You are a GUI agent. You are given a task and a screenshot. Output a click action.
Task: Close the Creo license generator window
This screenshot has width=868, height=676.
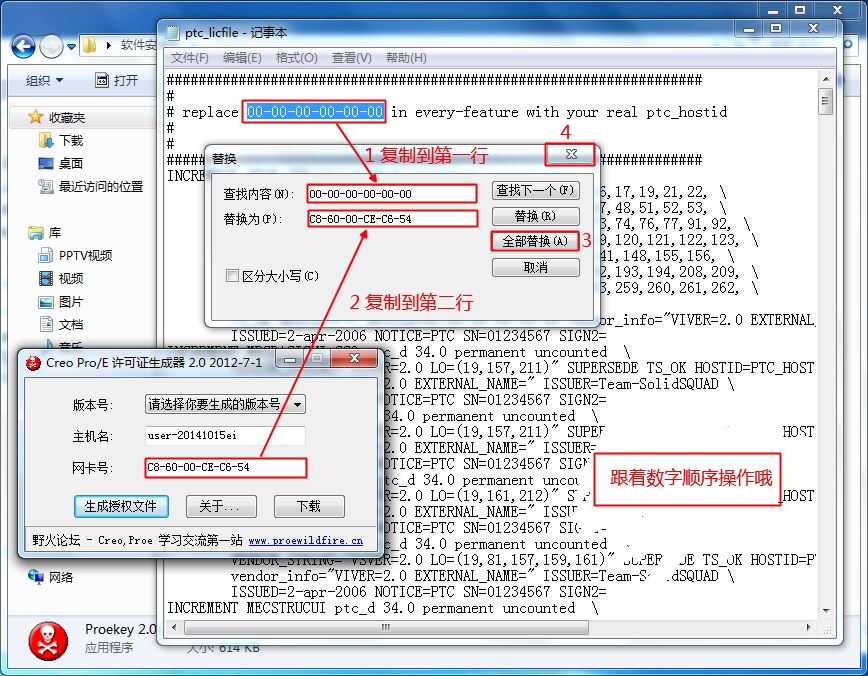(354, 358)
